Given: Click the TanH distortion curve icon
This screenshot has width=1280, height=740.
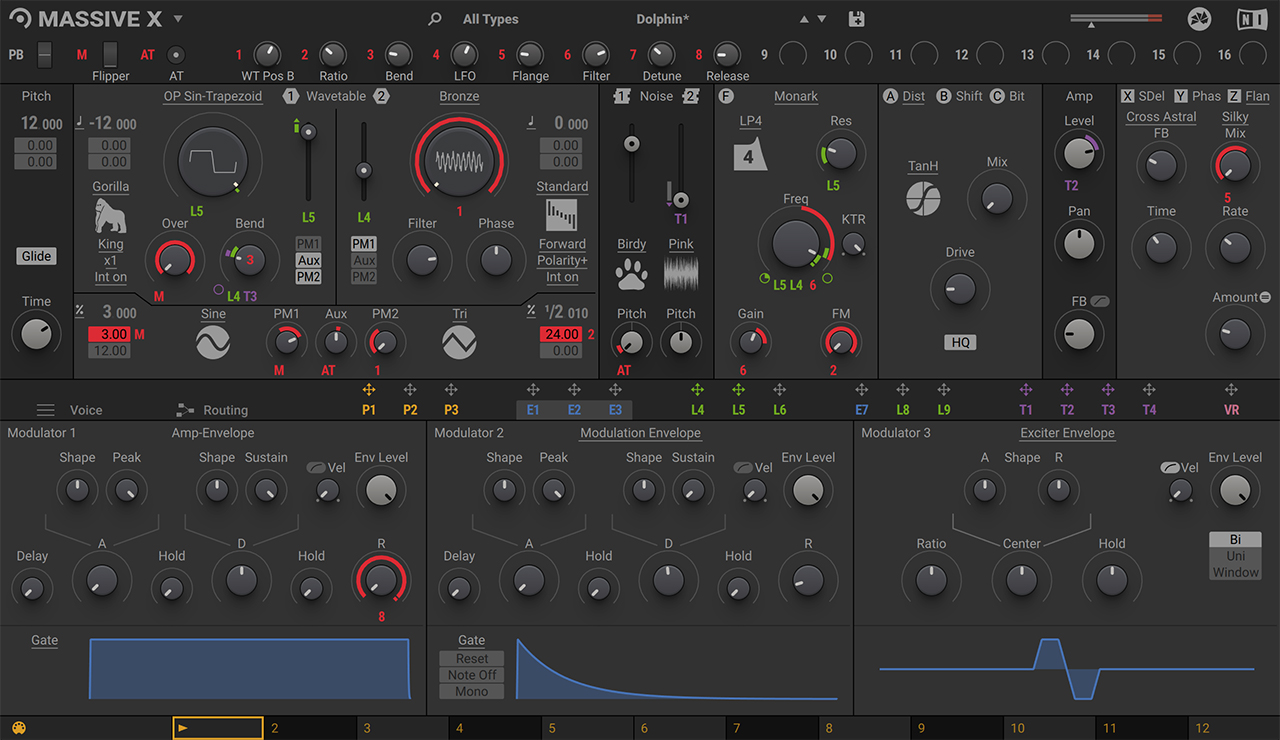Looking at the screenshot, I should pyautogui.click(x=923, y=197).
